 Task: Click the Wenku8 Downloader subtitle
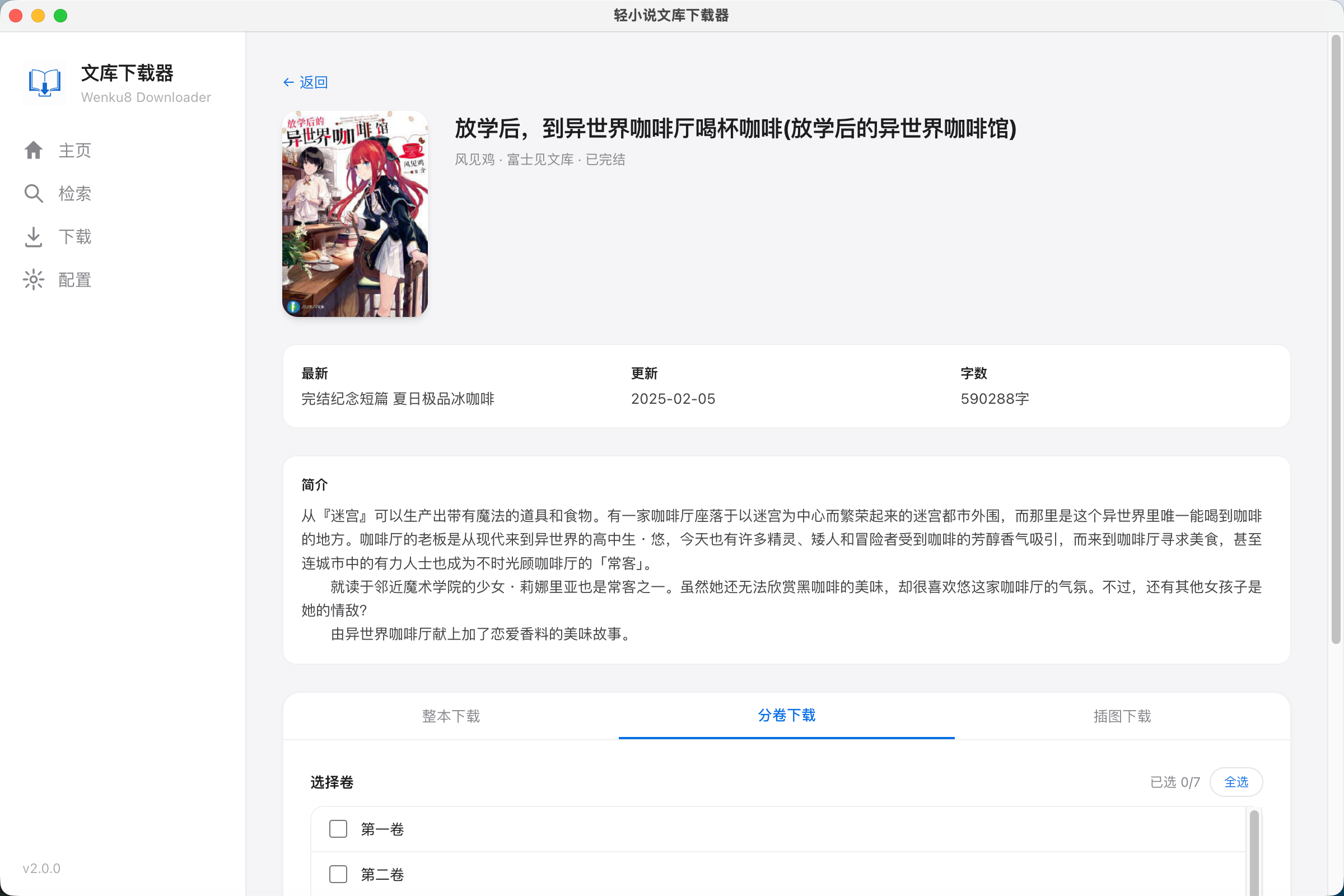[x=146, y=97]
